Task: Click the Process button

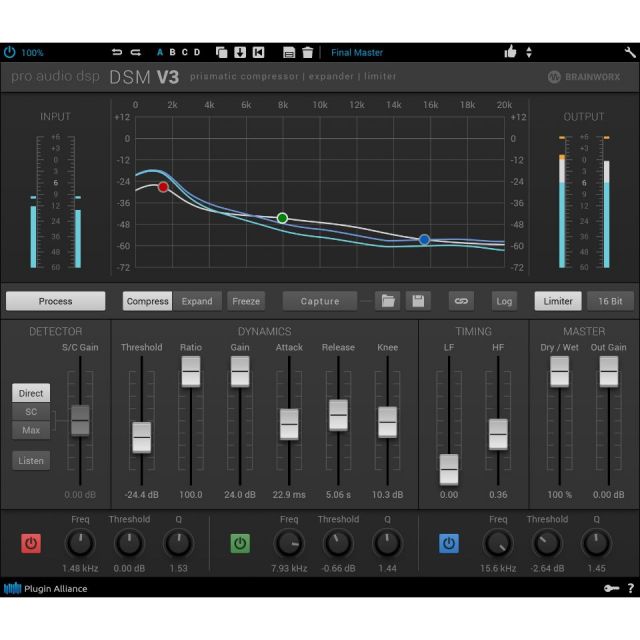Action: tap(56, 301)
